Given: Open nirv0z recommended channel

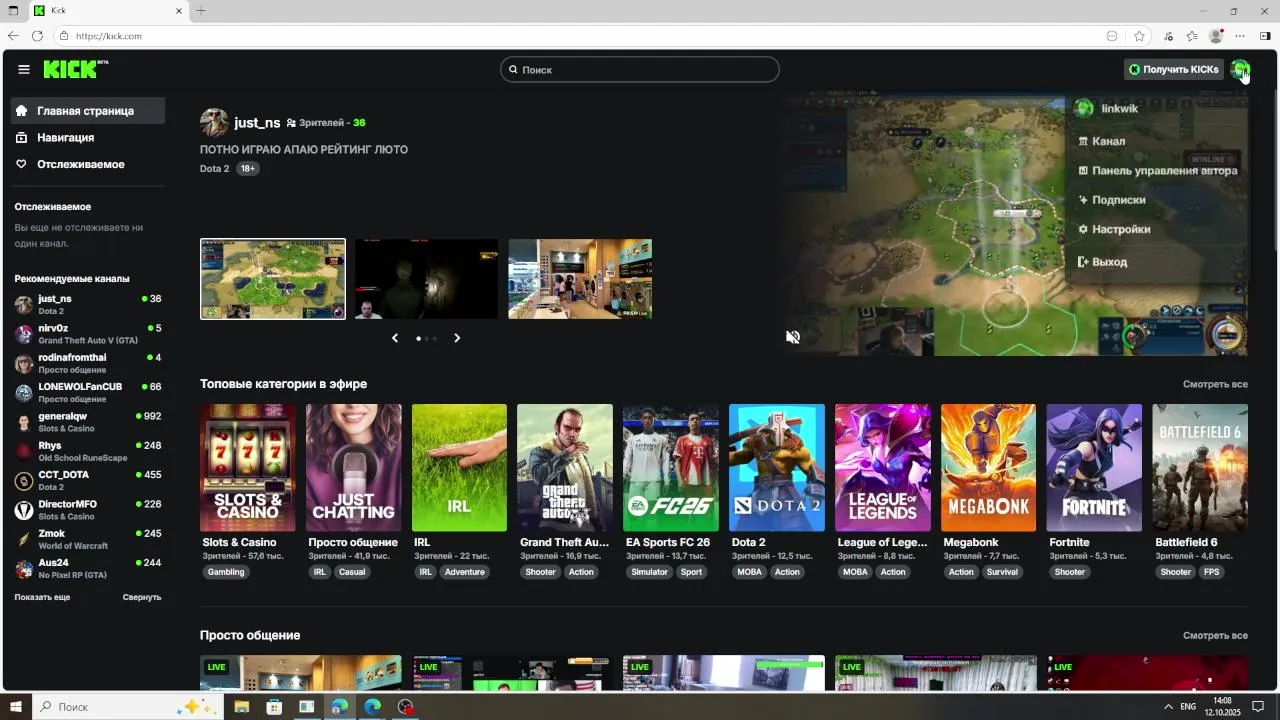Looking at the screenshot, I should pos(88,334).
